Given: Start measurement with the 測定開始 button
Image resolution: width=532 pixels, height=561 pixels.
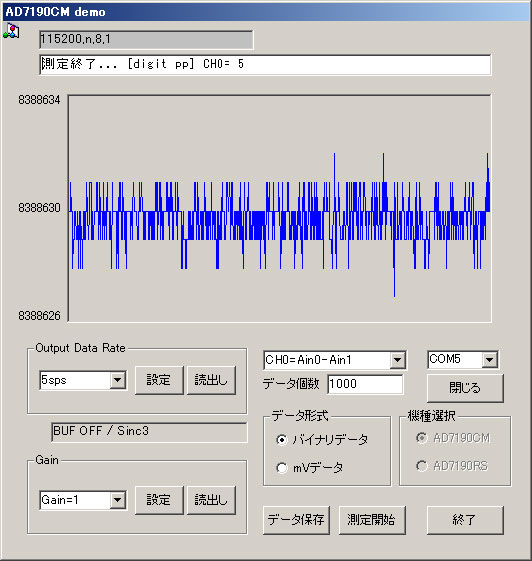Looking at the screenshot, I should coord(372,520).
